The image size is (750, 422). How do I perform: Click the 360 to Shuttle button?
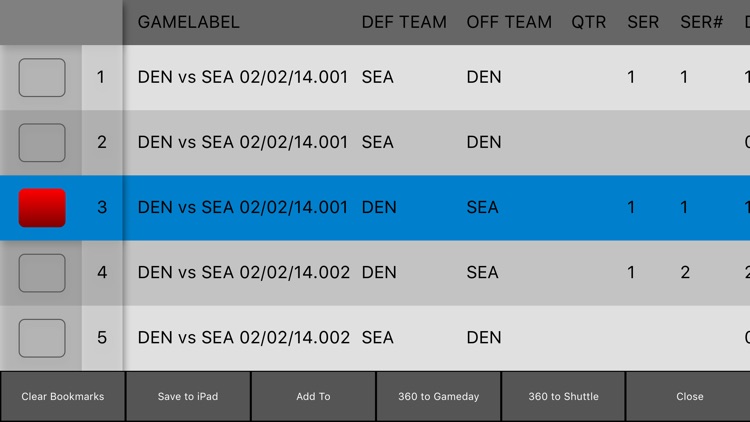pyautogui.click(x=563, y=397)
